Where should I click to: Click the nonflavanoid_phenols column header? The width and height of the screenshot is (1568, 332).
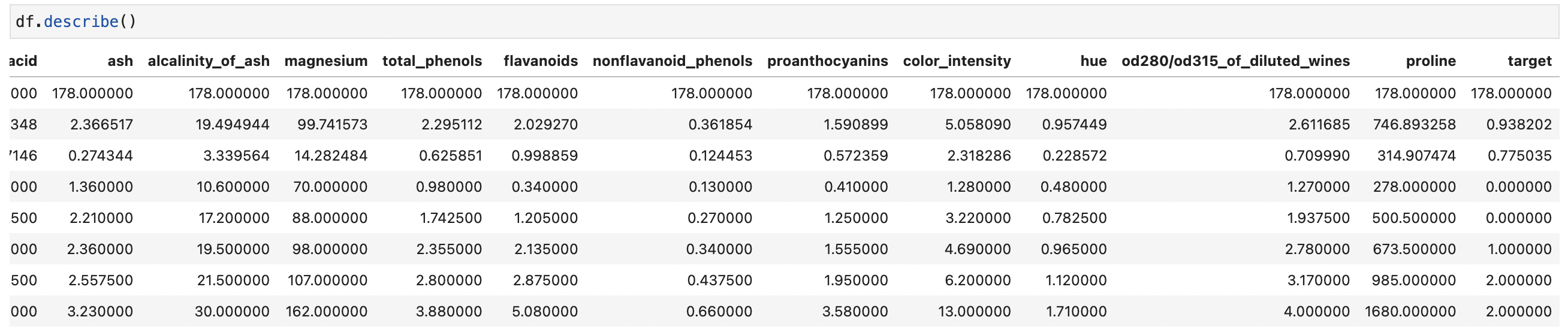point(672,61)
